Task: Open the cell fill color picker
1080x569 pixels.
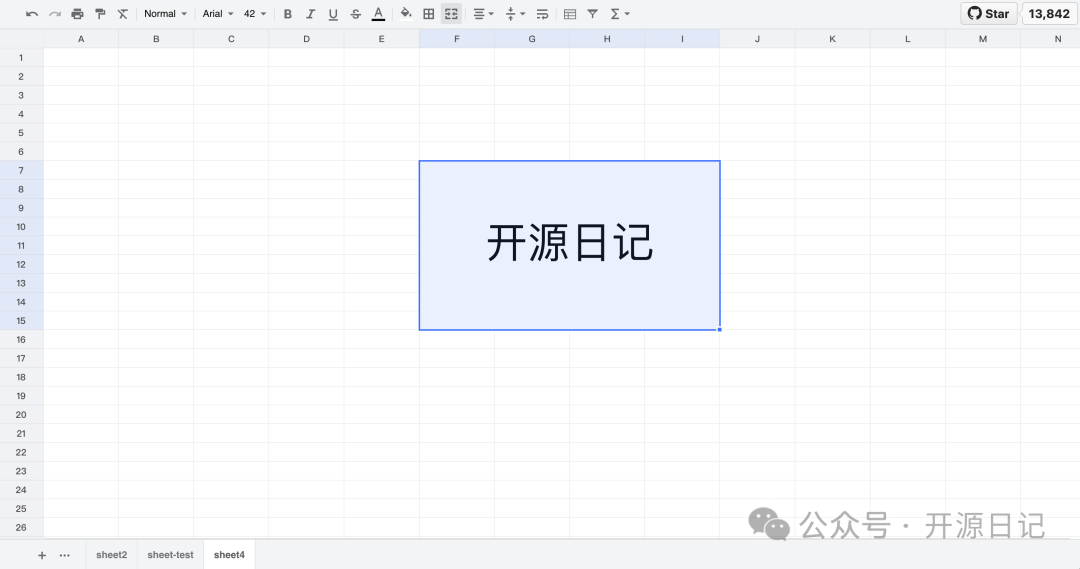Action: click(406, 14)
